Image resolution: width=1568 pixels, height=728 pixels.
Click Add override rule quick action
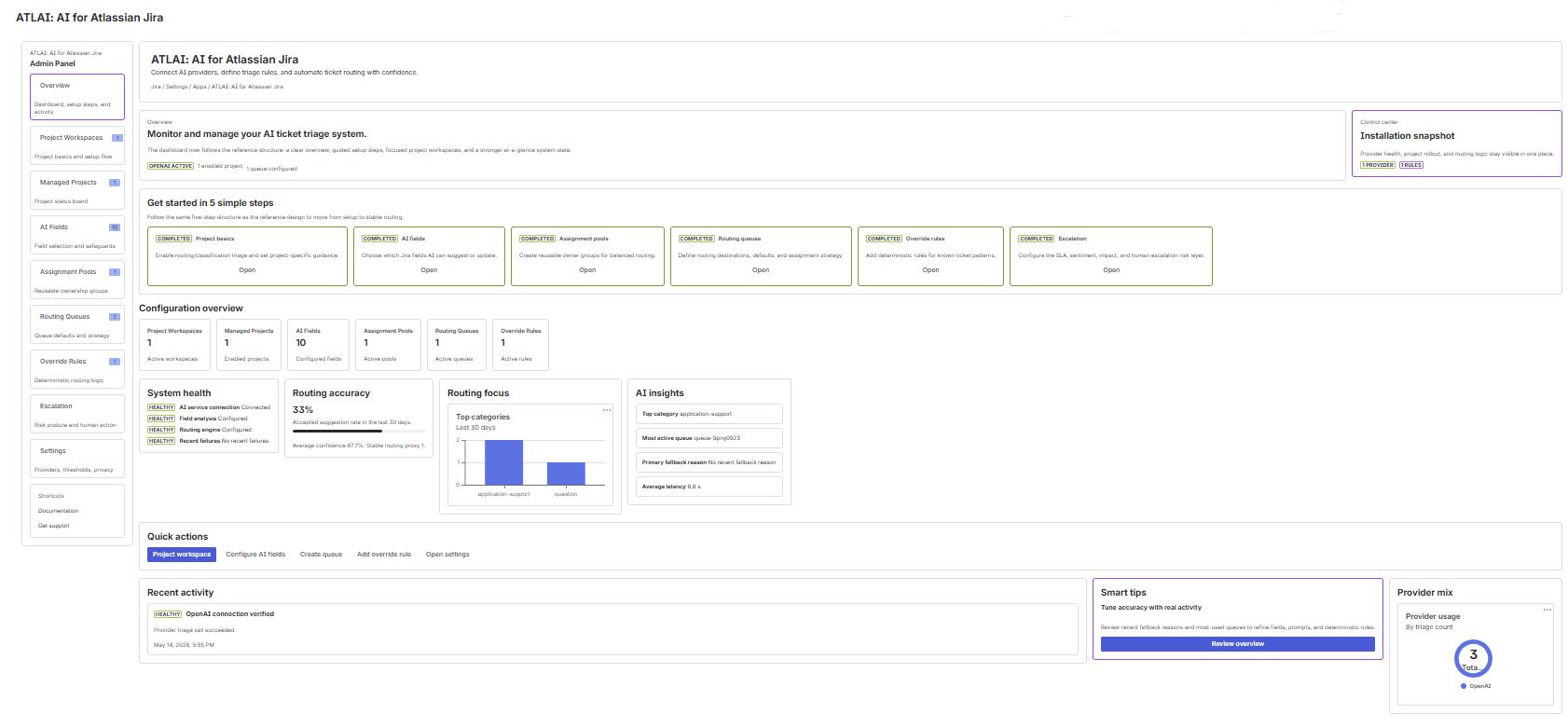(x=384, y=555)
